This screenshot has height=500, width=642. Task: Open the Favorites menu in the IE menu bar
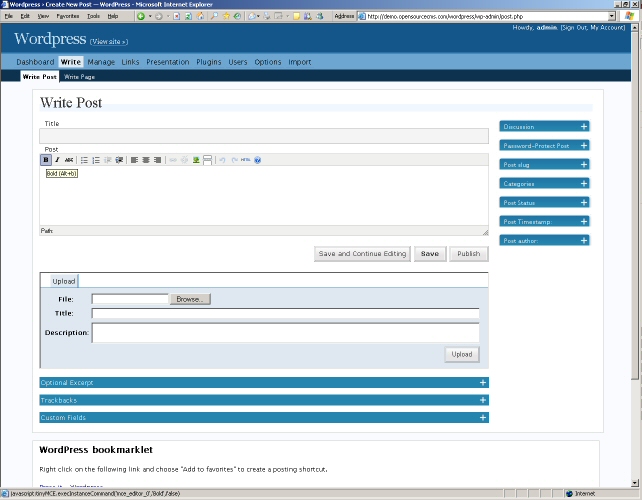[68, 16]
